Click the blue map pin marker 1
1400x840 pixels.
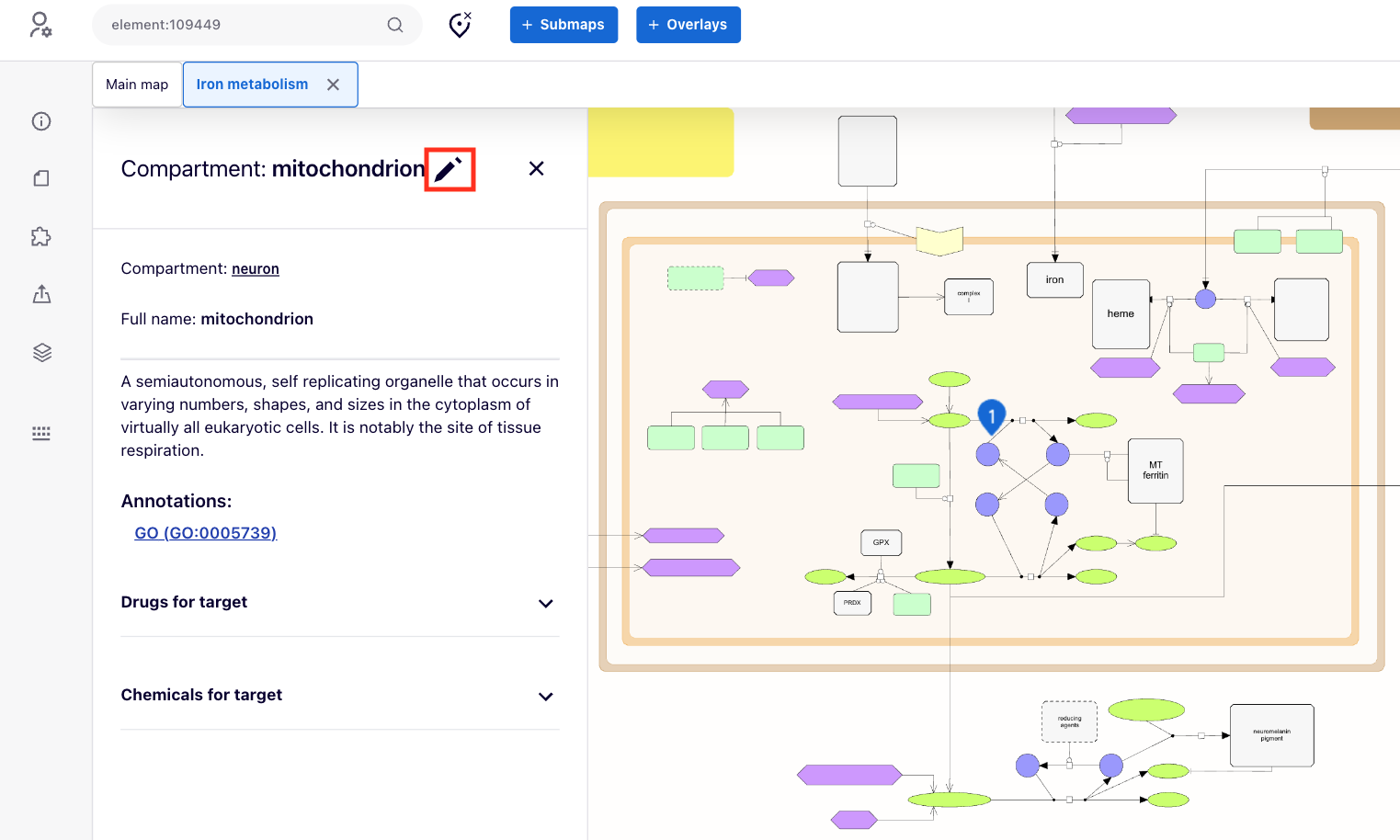pyautogui.click(x=991, y=415)
